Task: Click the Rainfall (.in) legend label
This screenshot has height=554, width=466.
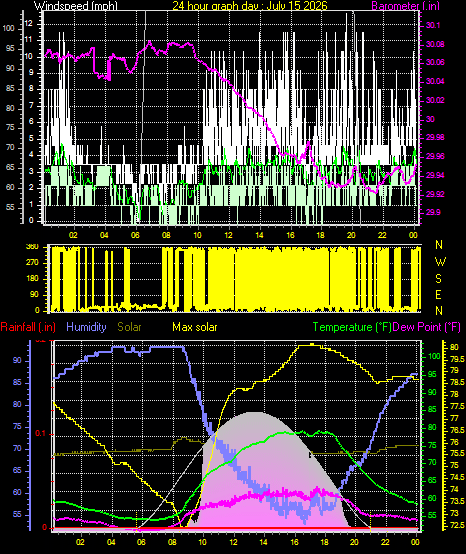Action: coord(28,327)
